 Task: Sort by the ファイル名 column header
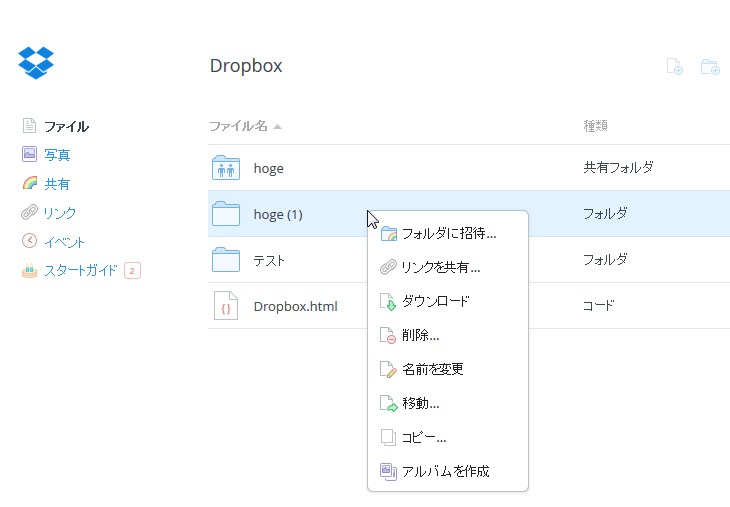pyautogui.click(x=238, y=126)
